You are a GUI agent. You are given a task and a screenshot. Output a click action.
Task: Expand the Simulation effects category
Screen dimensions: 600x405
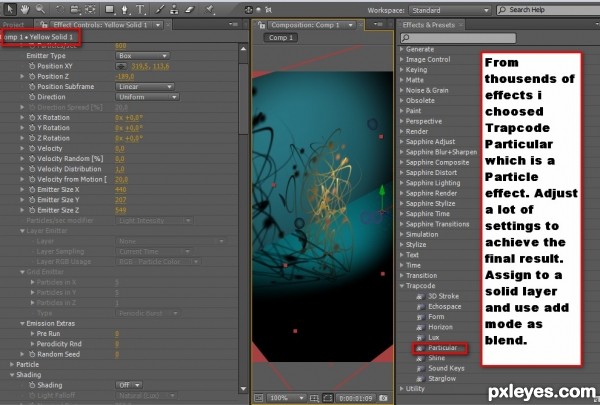pos(402,234)
